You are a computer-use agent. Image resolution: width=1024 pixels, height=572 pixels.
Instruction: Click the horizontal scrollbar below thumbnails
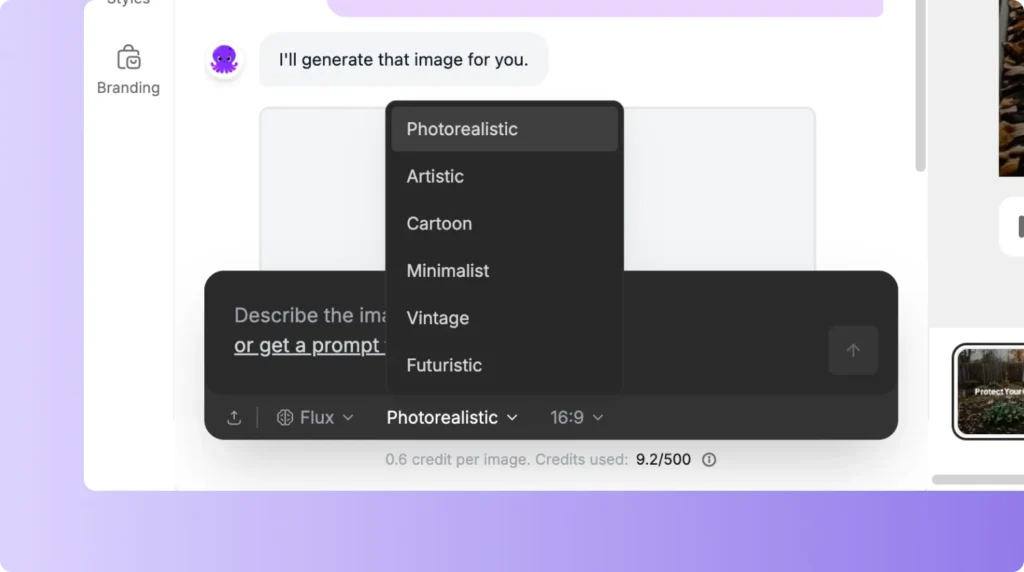coord(977,480)
